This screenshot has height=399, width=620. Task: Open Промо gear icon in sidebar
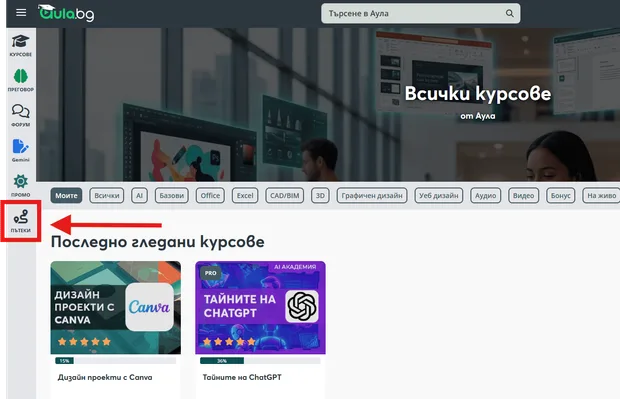coord(21,185)
